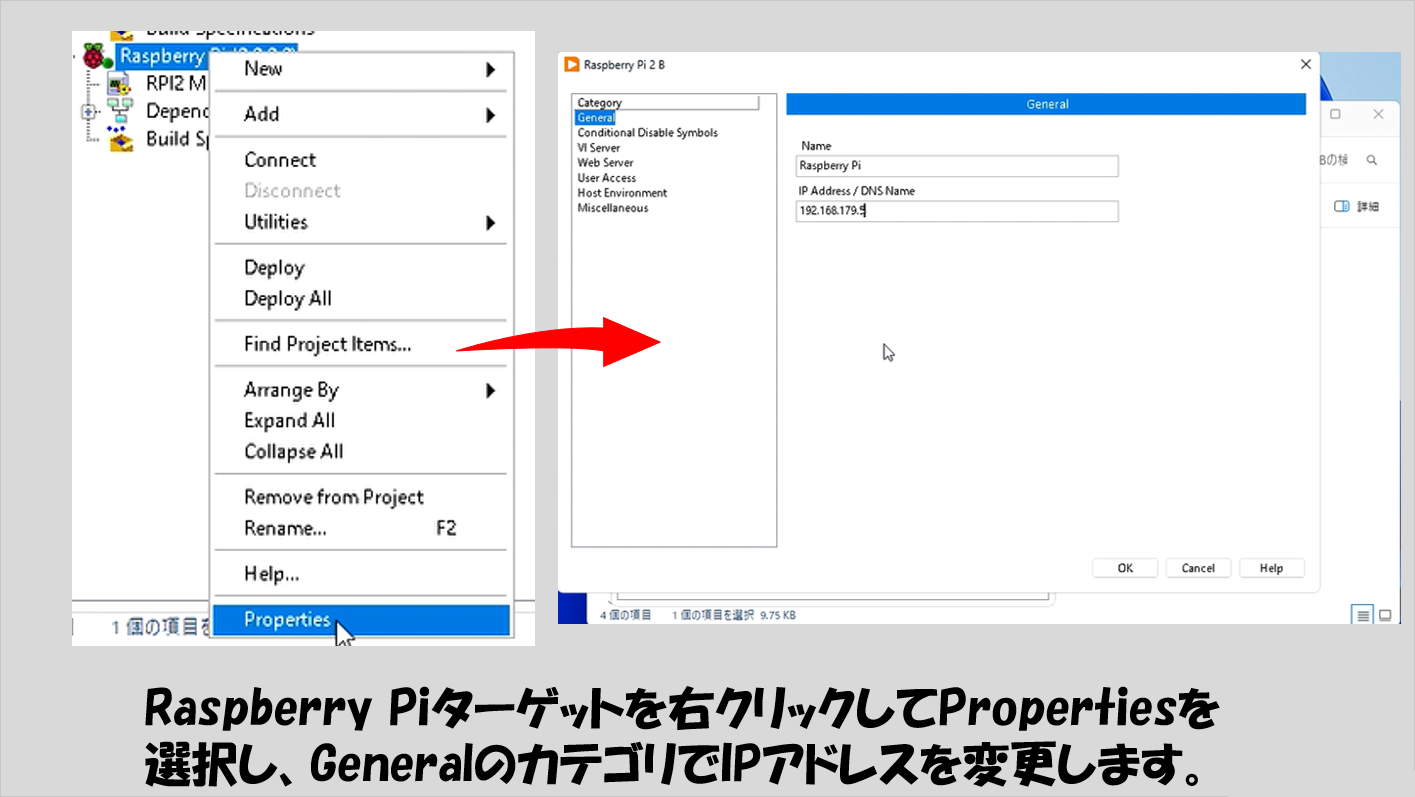Image resolution: width=1415 pixels, height=797 pixels.
Task: Close the background Explorer window
Action: (x=1380, y=115)
